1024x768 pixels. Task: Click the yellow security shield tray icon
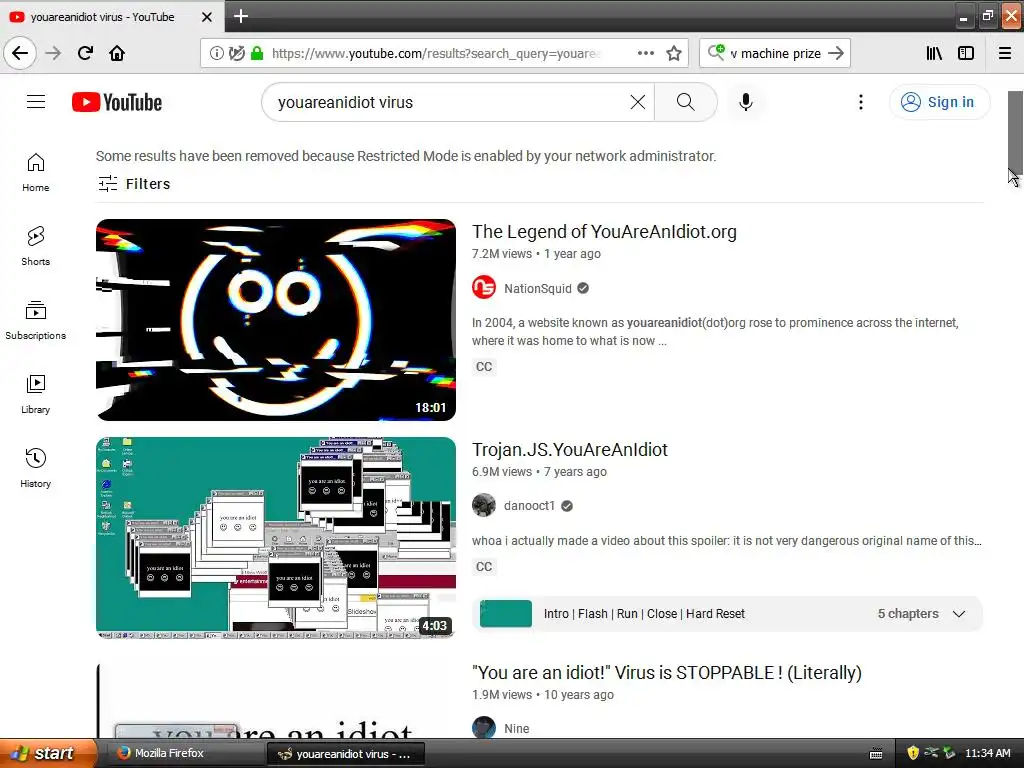click(x=912, y=753)
